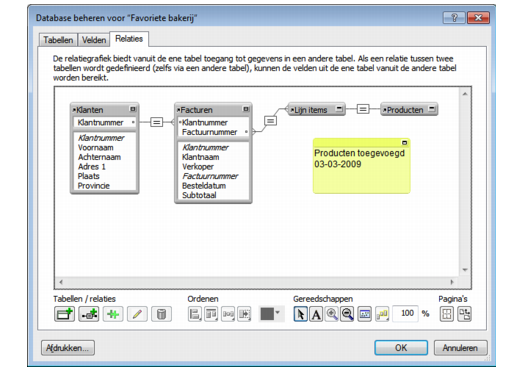Screen dimensions: 520x389
Task: Switch to the Velden tab
Action: 94,40
